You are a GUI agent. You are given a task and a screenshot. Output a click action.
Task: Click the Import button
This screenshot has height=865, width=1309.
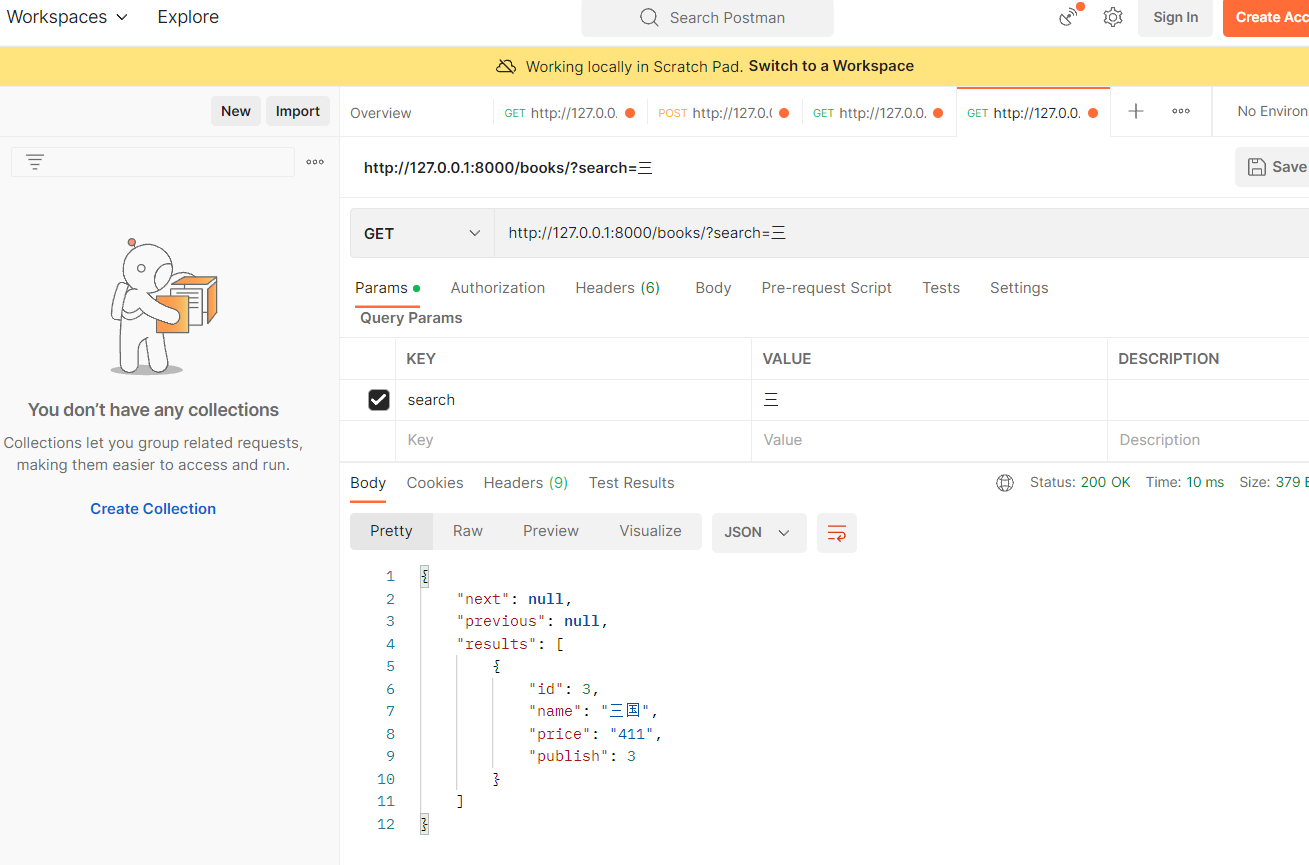(298, 111)
